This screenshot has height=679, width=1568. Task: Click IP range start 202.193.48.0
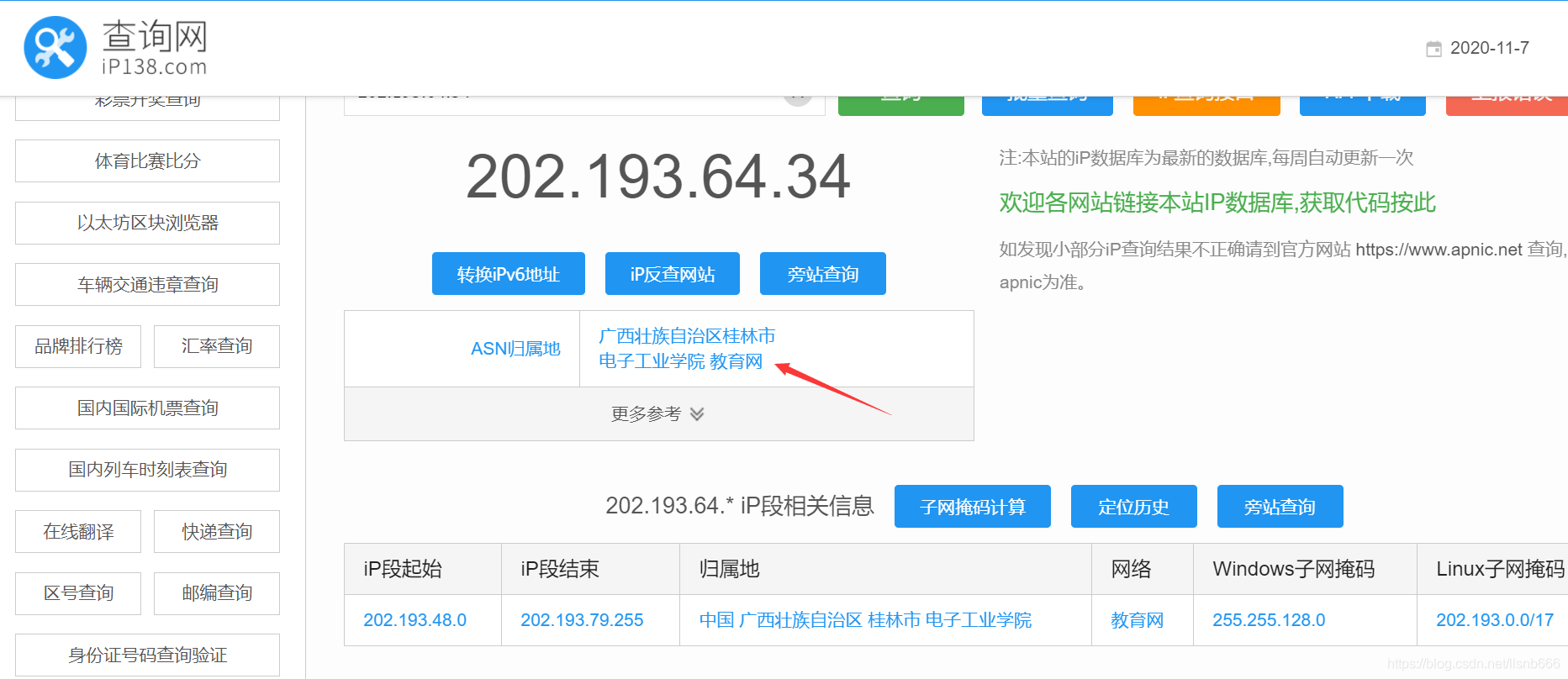click(414, 620)
